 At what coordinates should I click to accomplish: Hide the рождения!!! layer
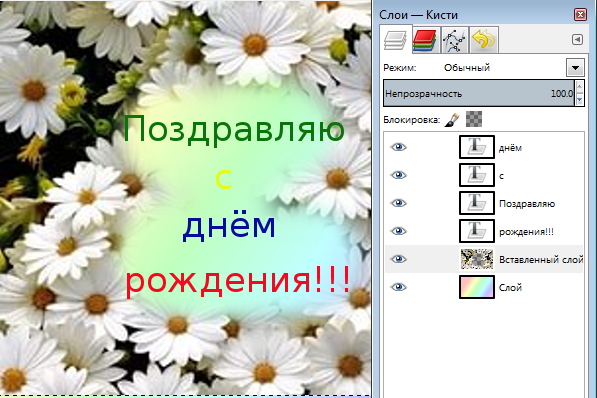tap(399, 231)
